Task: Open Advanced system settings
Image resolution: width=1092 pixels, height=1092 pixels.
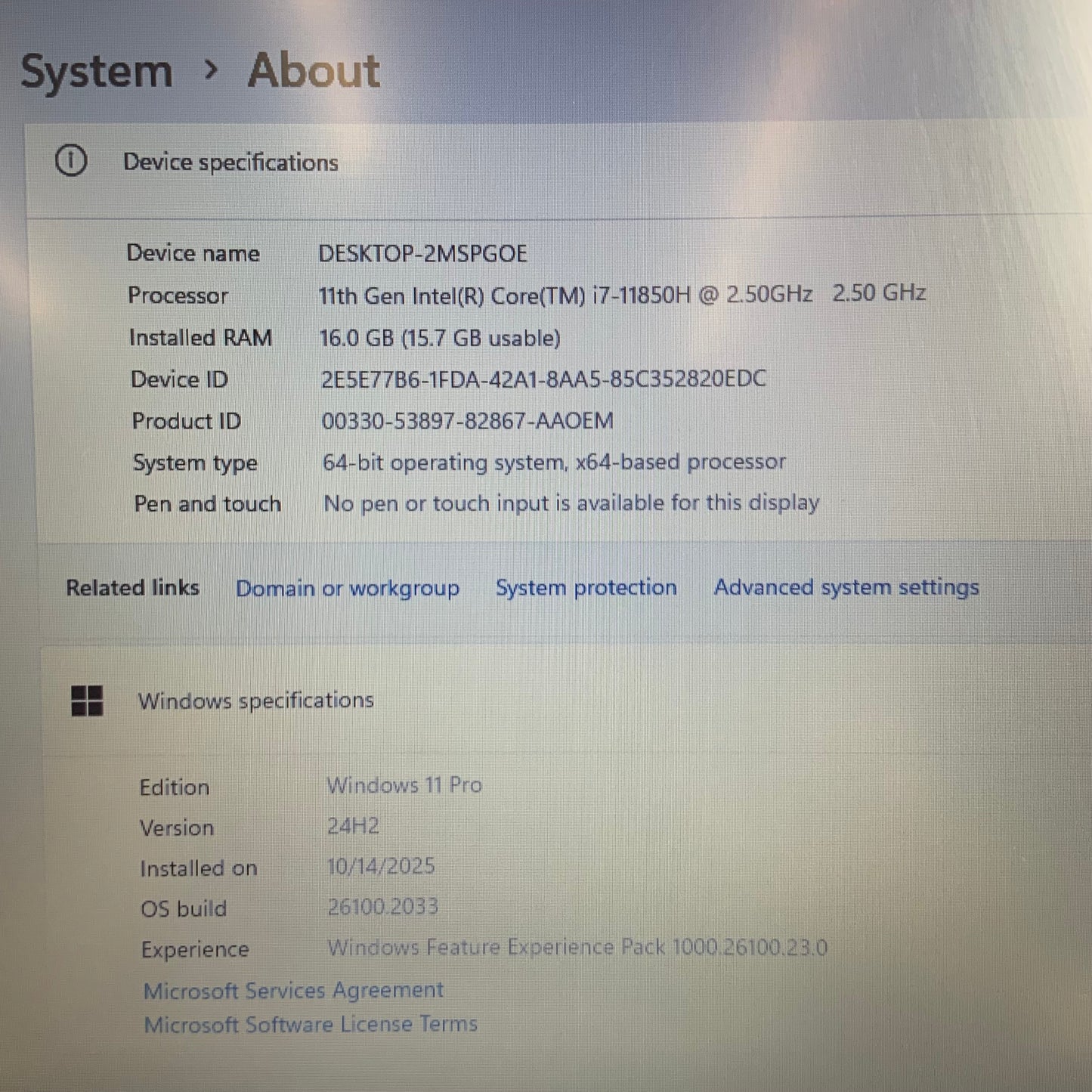Action: point(846,587)
